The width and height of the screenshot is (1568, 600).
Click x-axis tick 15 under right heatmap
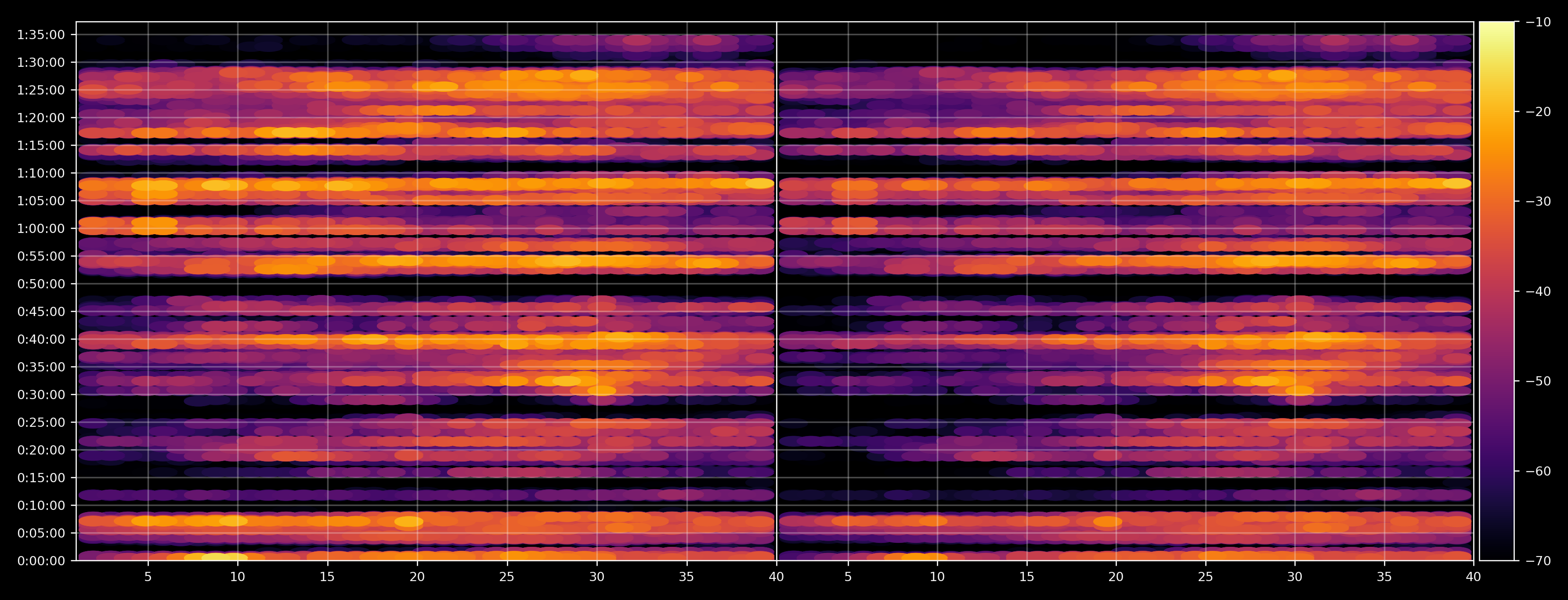pyautogui.click(x=1027, y=577)
